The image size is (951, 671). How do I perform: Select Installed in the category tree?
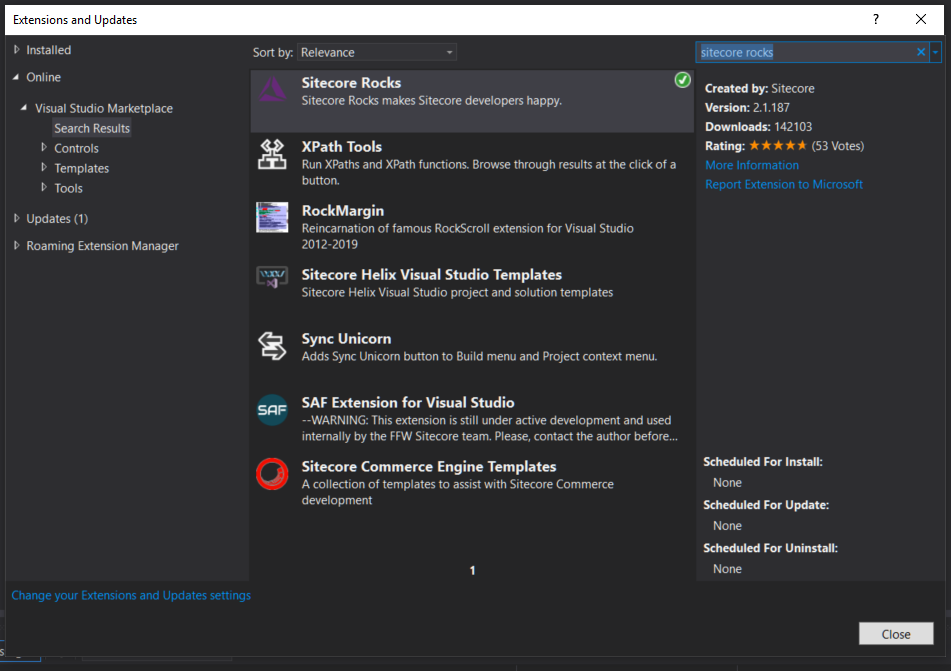(x=49, y=50)
